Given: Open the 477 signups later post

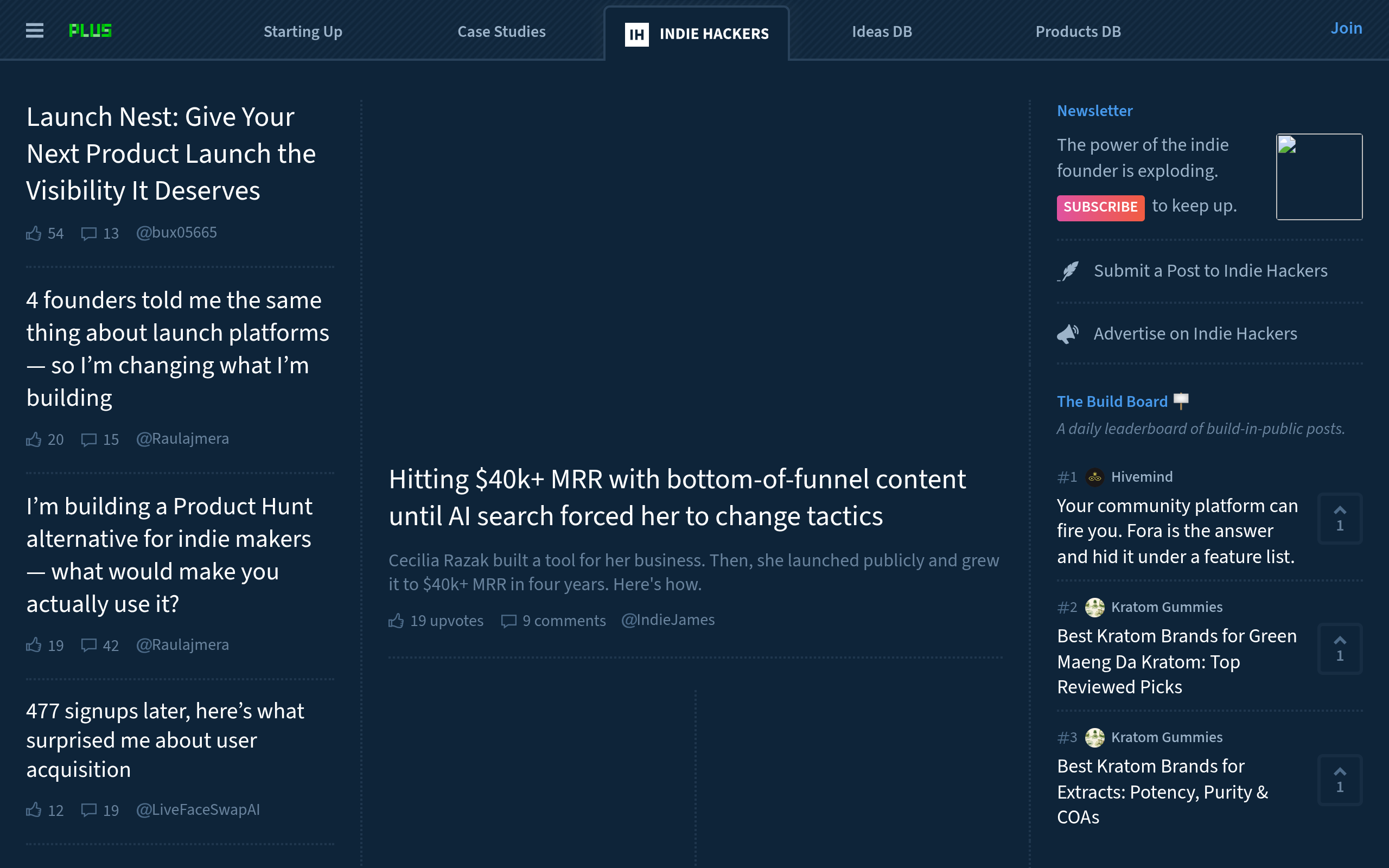Looking at the screenshot, I should pos(165,740).
